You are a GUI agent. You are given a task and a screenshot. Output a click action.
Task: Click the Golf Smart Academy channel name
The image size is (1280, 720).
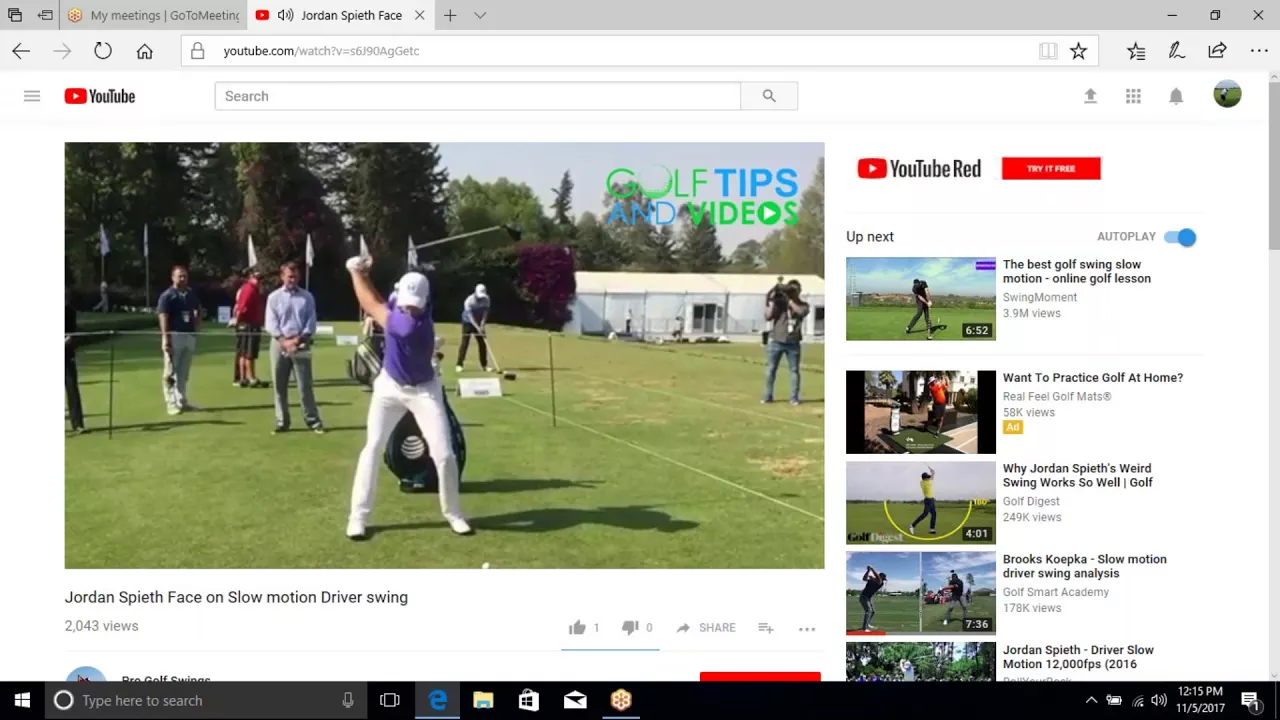1056,592
